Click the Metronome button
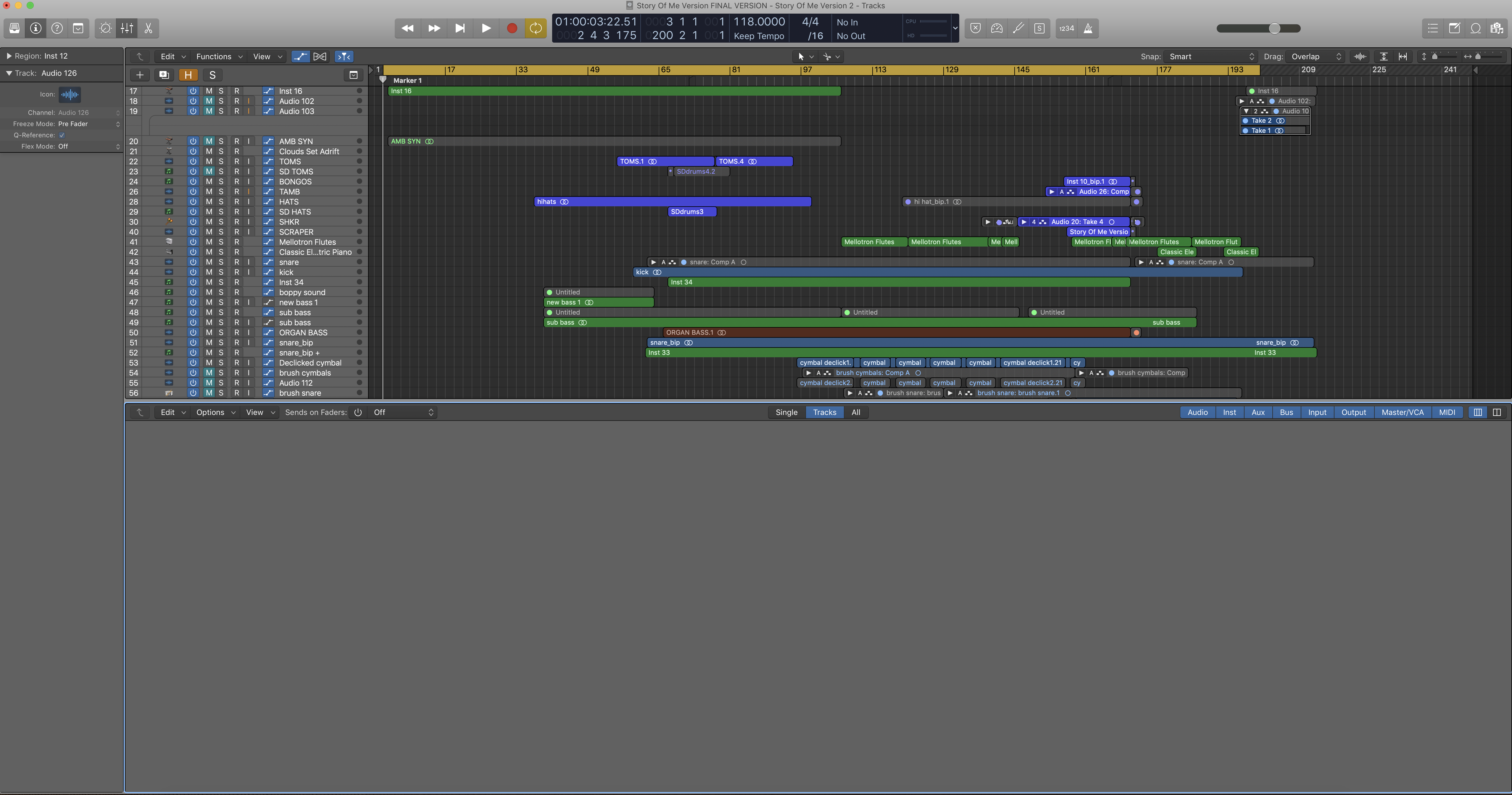1512x795 pixels. [1088, 28]
